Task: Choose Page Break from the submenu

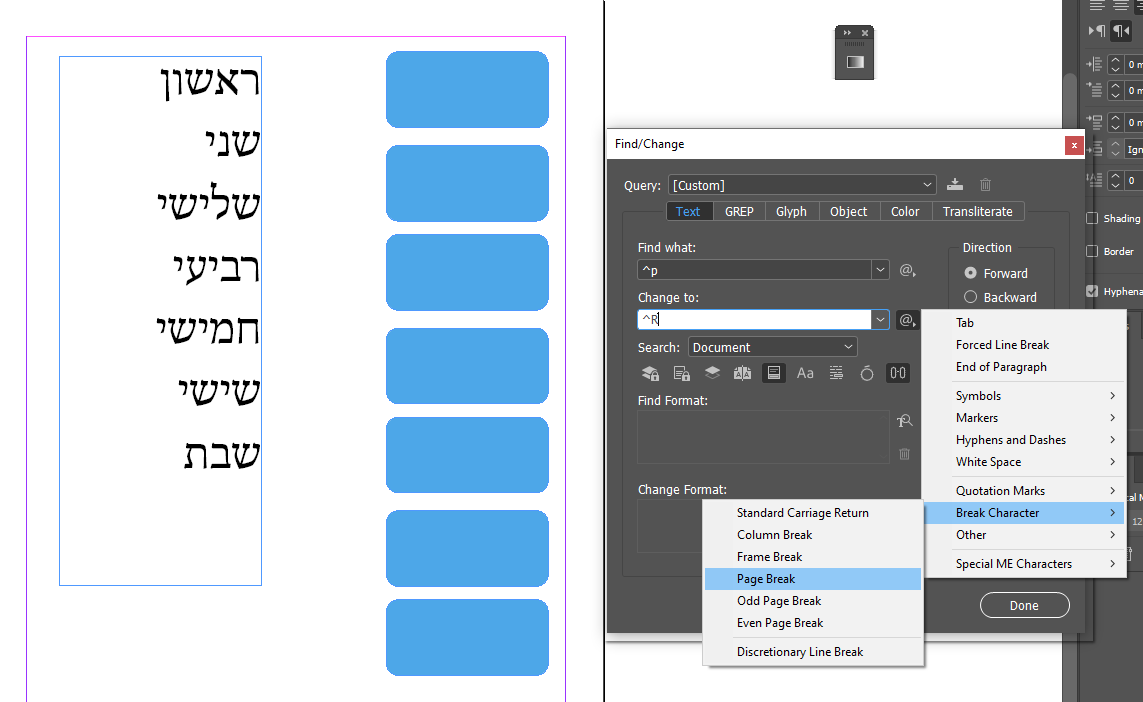Action: (x=813, y=579)
